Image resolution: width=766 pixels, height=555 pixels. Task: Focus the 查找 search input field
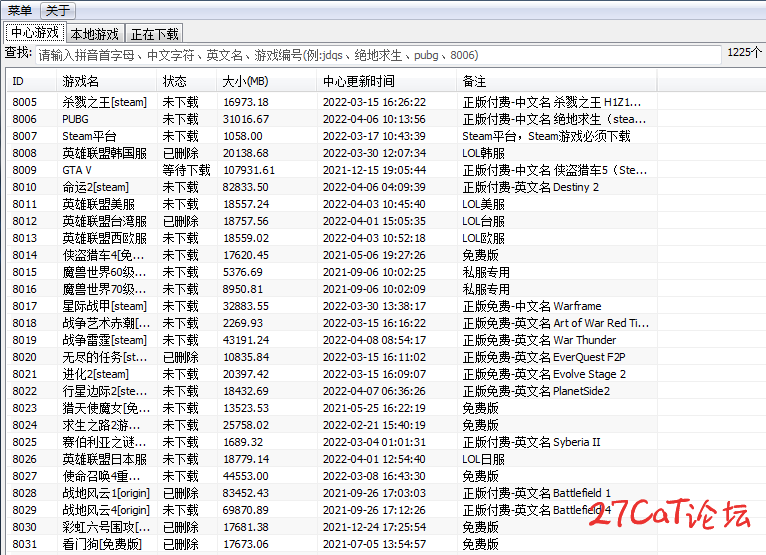(x=378, y=55)
